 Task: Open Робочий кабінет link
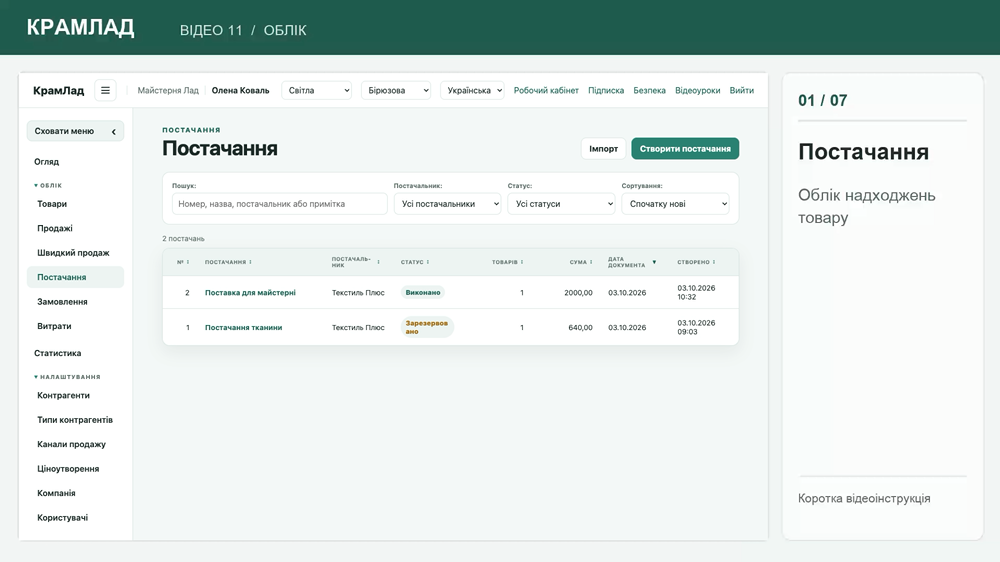(546, 91)
